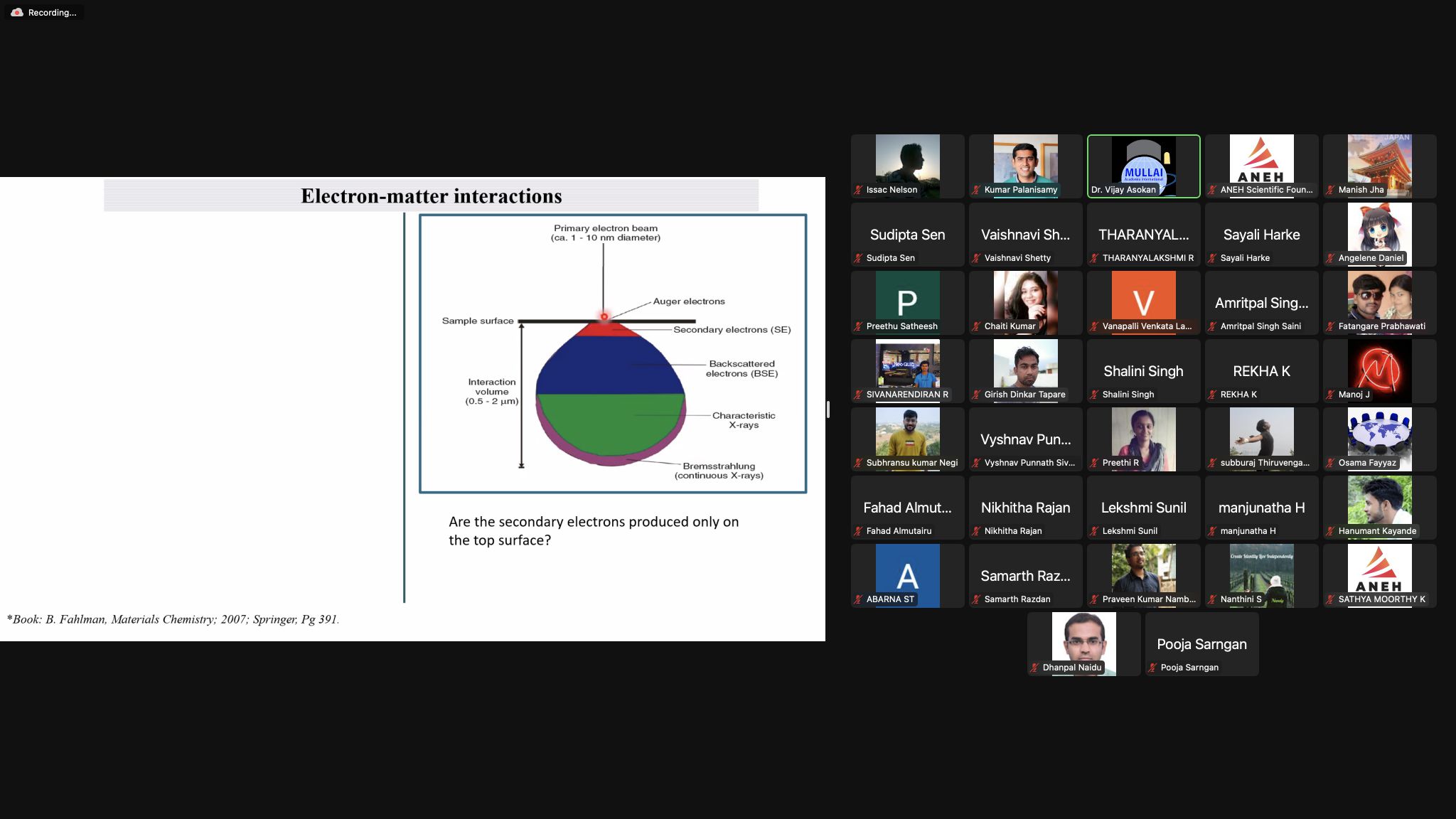Select Hanumant Kayande's participant tile
Image resolution: width=1456 pixels, height=819 pixels.
(1379, 504)
